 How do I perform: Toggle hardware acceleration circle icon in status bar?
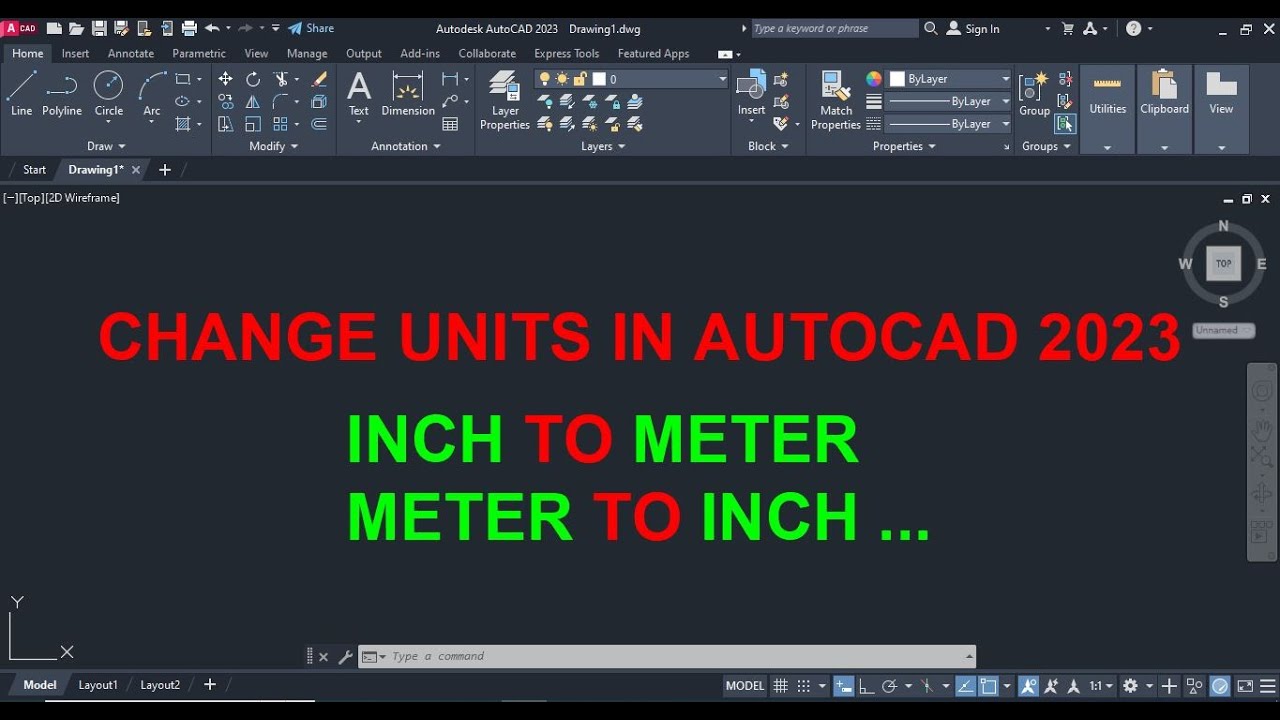click(1220, 686)
